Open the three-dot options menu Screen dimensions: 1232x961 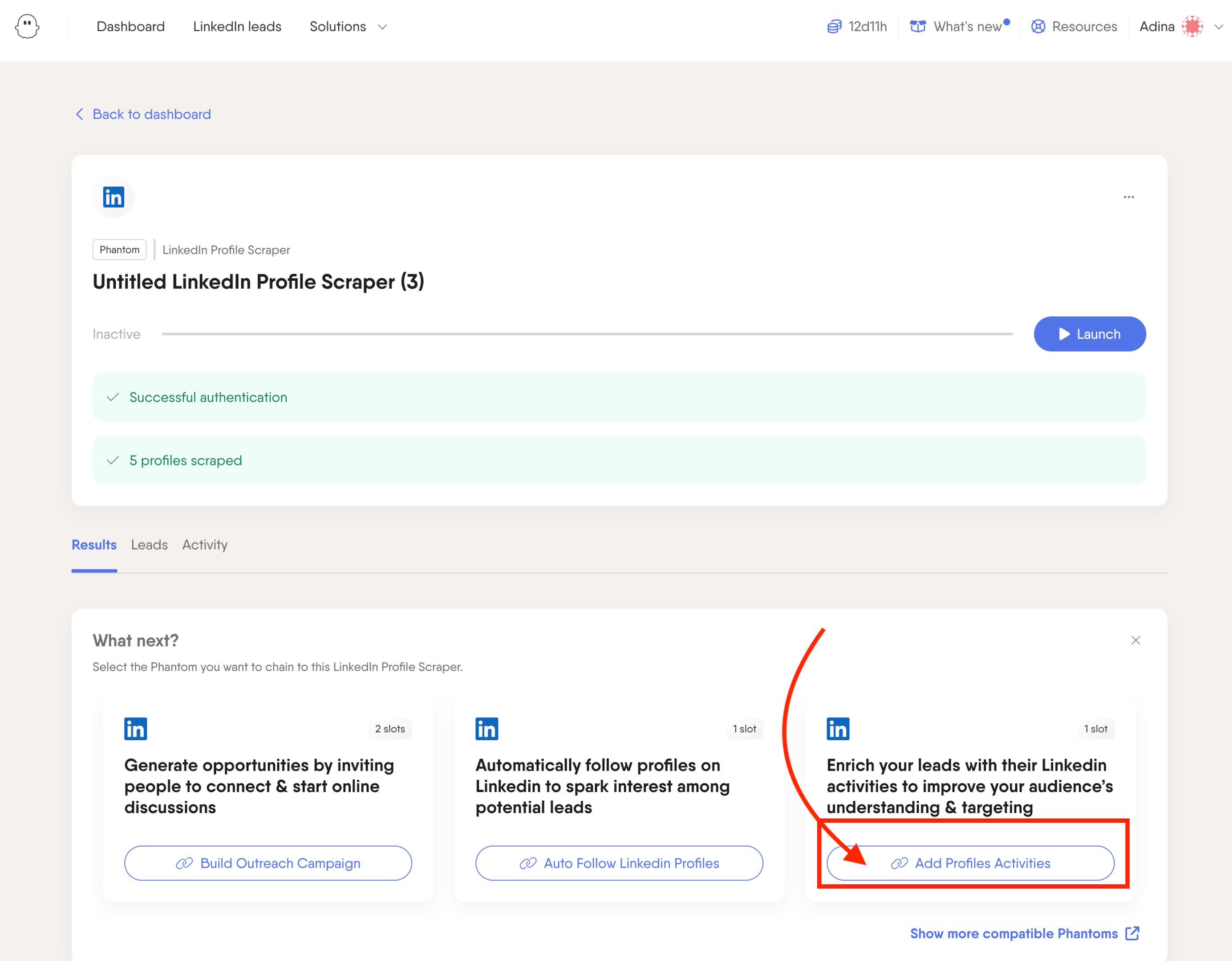click(x=1129, y=197)
